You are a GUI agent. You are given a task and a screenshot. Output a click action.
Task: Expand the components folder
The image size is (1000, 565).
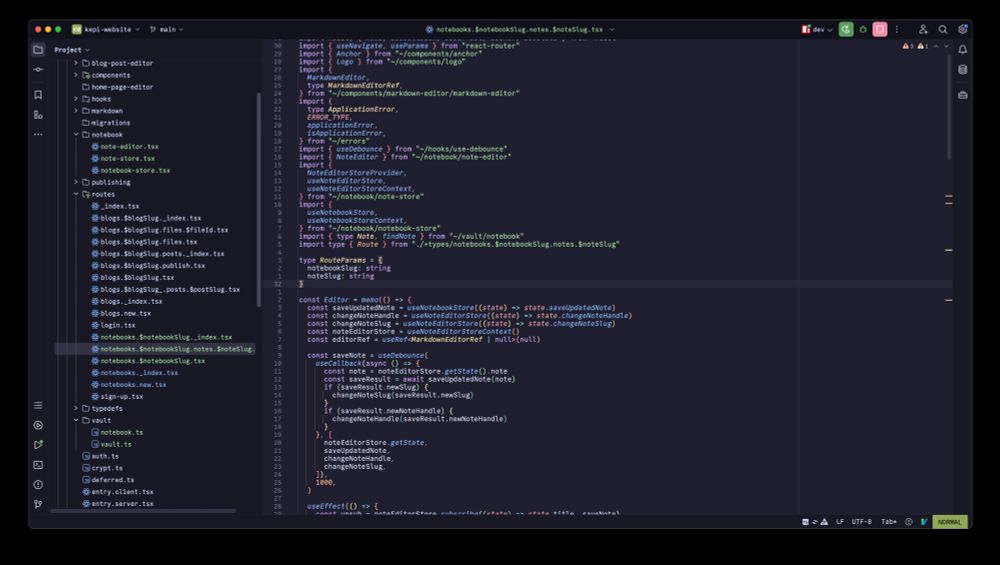76,75
